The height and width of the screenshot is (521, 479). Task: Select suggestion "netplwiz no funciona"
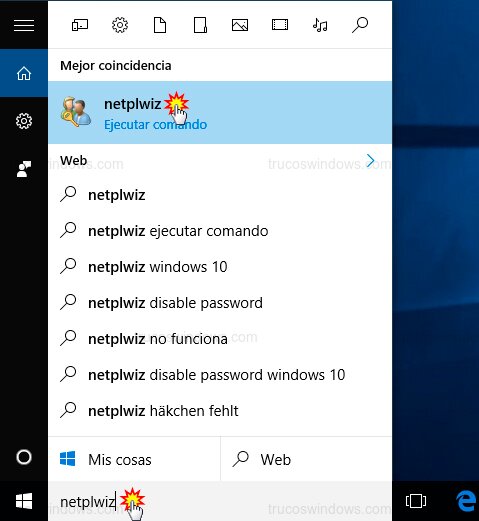pos(220,339)
